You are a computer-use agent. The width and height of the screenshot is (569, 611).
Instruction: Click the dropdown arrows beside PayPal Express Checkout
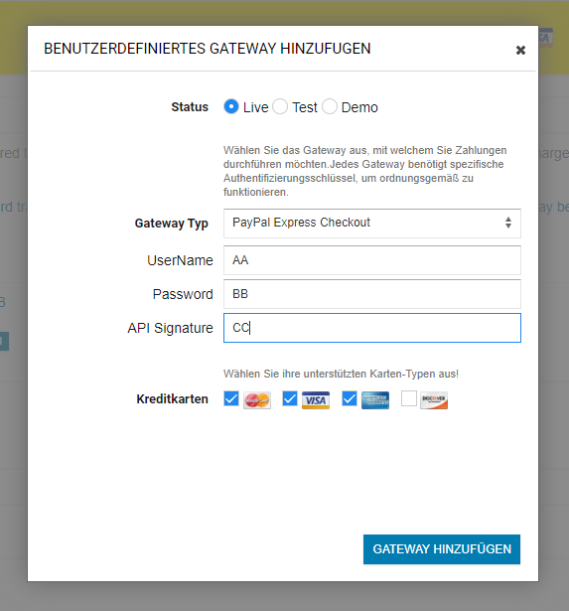508,223
